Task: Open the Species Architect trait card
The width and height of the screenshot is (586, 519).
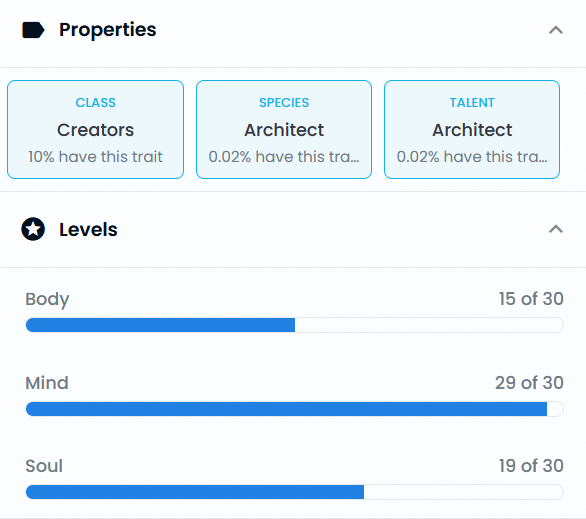Action: [284, 129]
